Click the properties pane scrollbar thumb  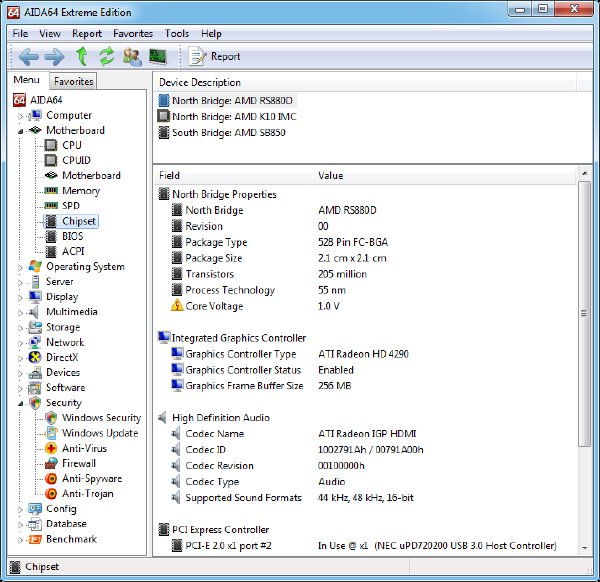coord(584,314)
